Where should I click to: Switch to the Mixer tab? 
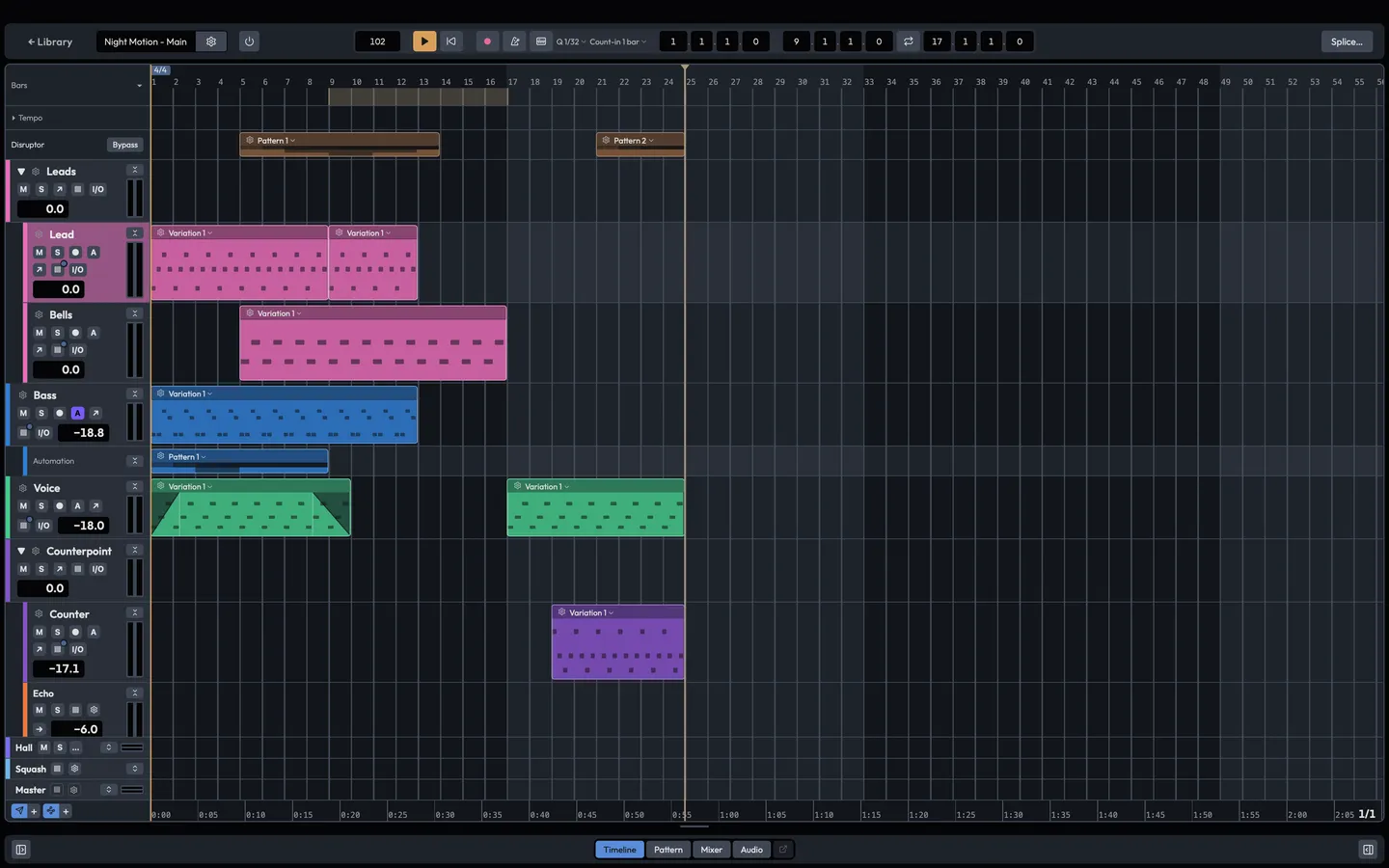point(712,850)
